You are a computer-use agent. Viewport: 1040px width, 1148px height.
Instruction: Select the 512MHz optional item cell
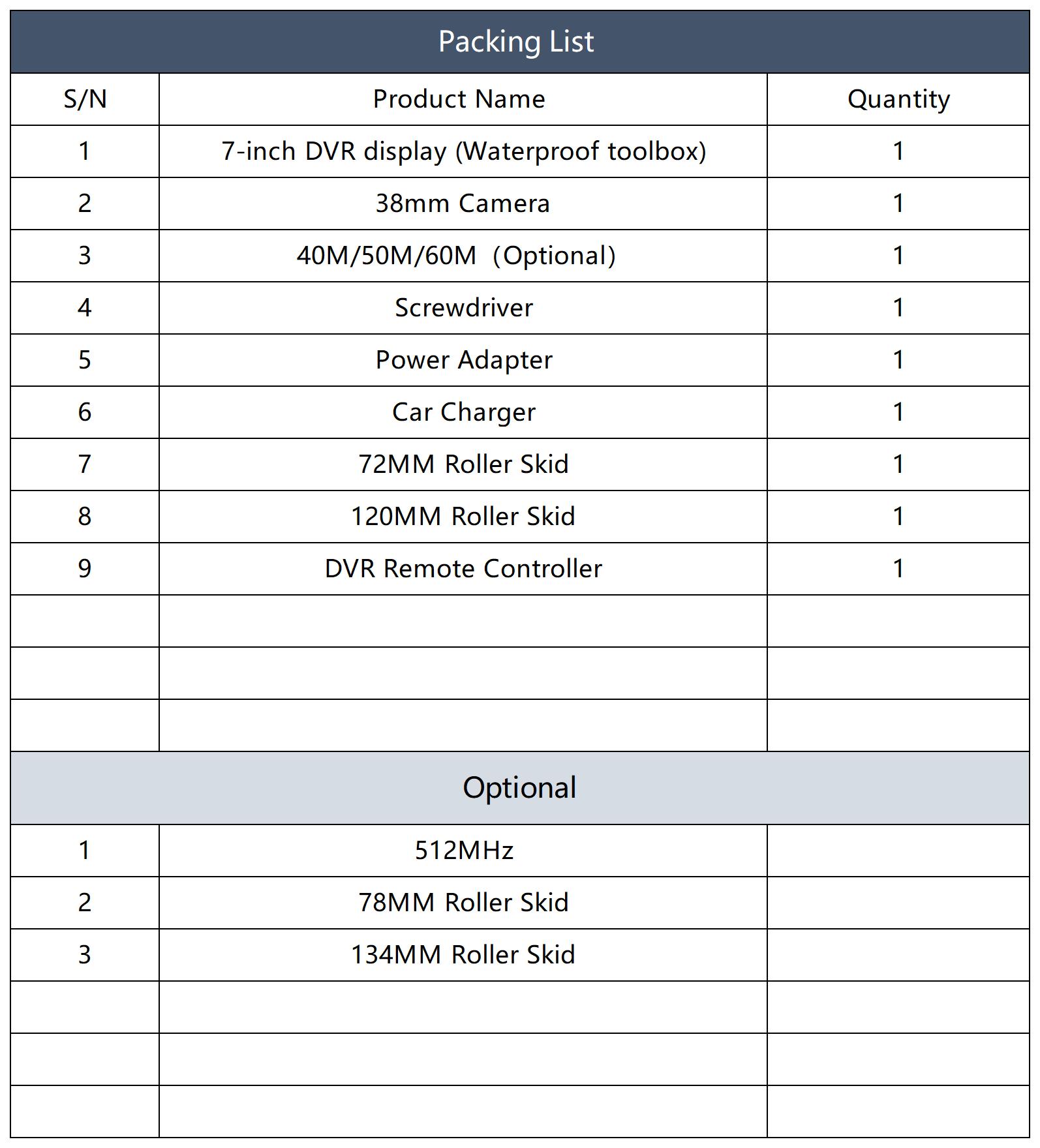pos(463,851)
